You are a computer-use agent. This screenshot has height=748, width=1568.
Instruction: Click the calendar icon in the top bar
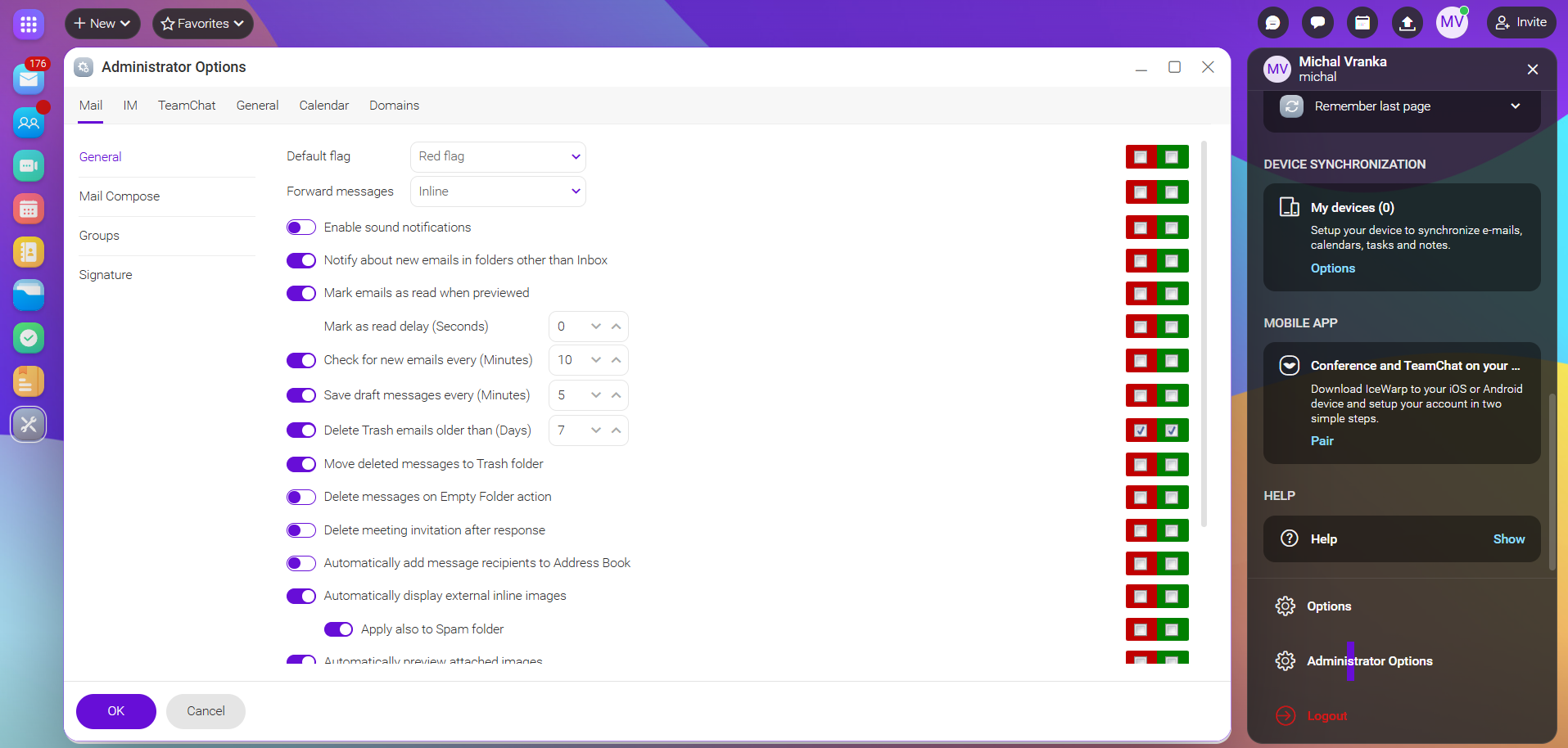(x=1362, y=23)
